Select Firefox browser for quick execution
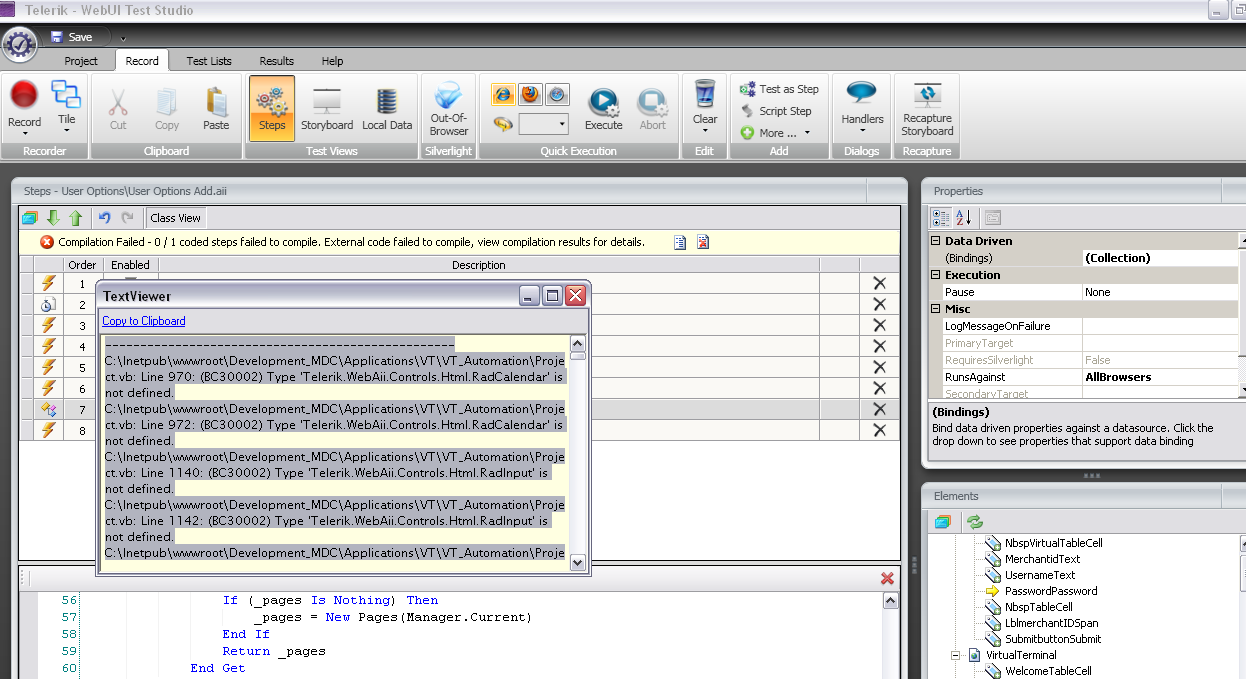Screen dimensions: 1246x679 530,95
